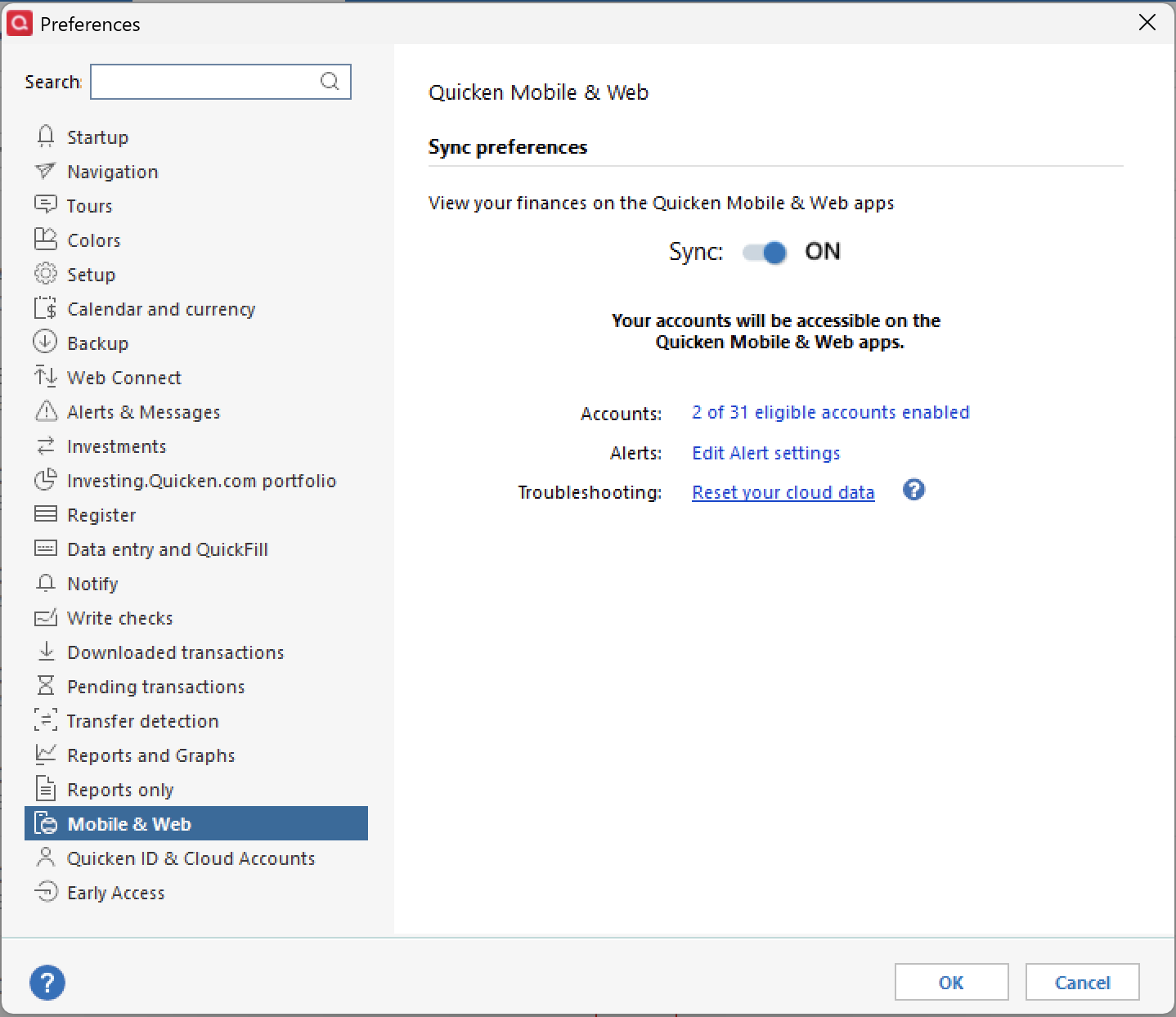Open Edit Alert settings link
The height and width of the screenshot is (1017, 1176).
766,453
